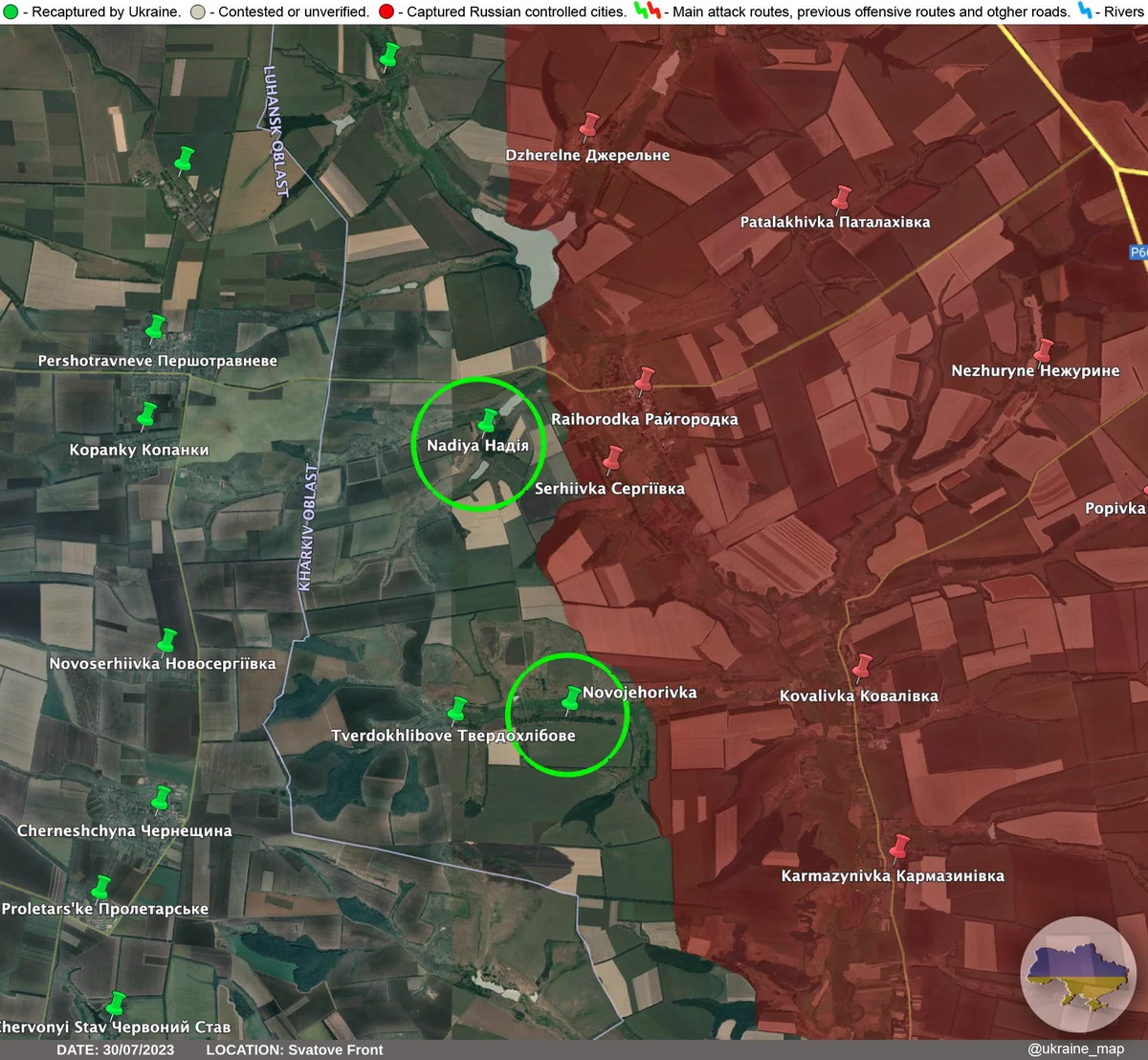Select the 'Novoserhiivka Новосергіївка' label

tap(163, 664)
